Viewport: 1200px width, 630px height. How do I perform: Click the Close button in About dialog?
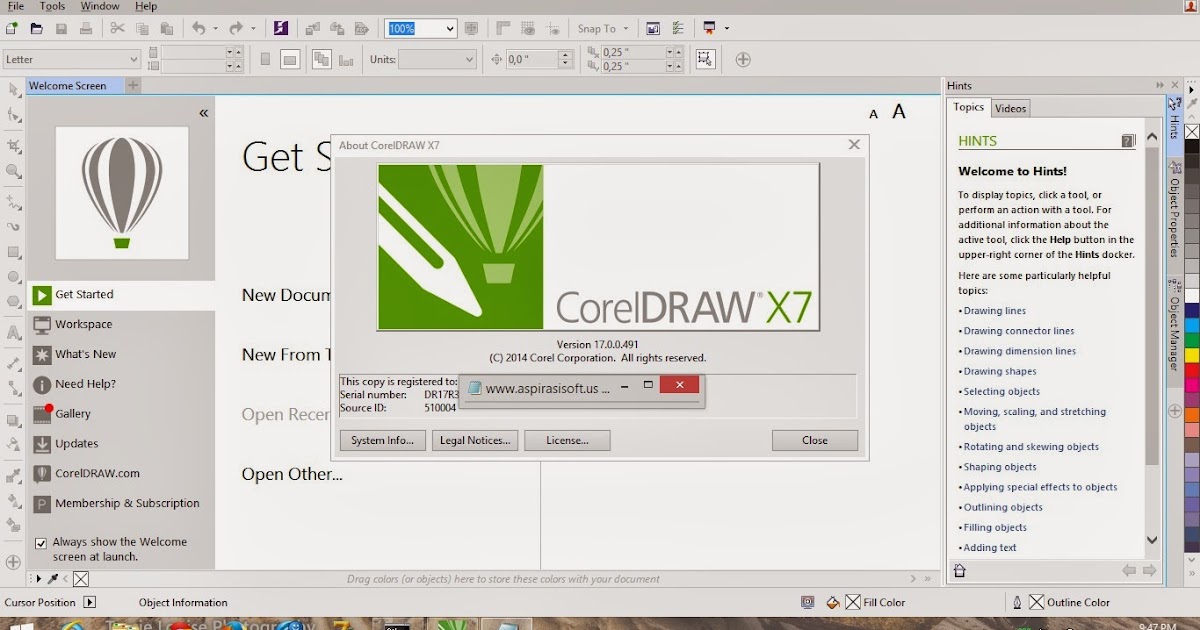815,440
